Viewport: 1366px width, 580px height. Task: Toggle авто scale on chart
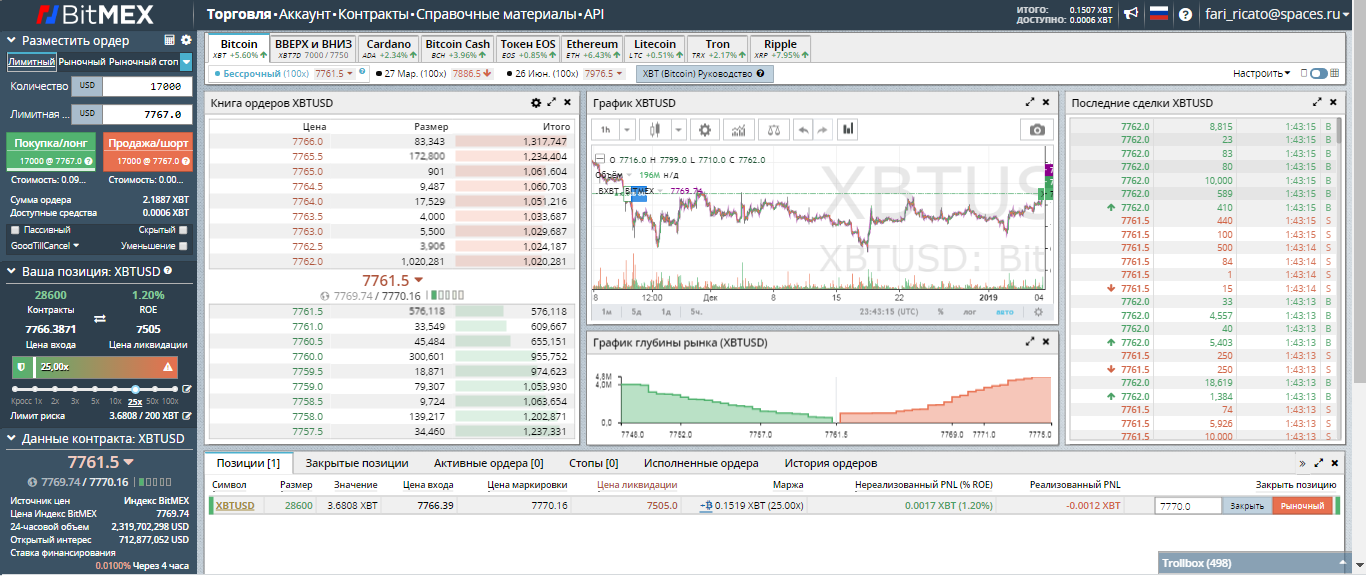pyautogui.click(x=1005, y=312)
